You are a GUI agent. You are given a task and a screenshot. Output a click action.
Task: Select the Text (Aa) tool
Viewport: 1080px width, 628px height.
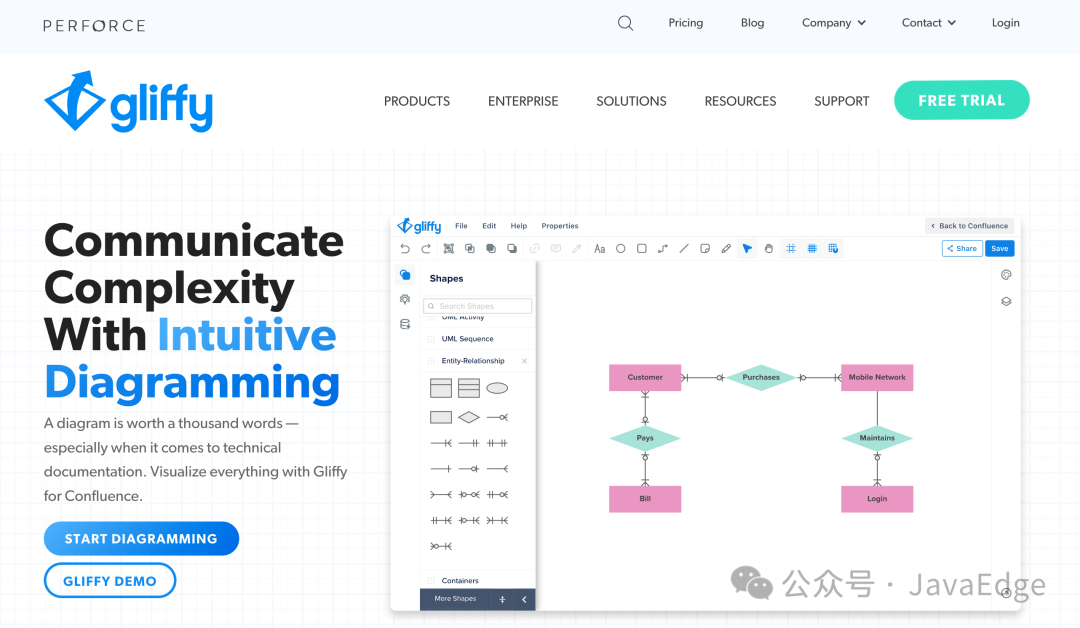(599, 249)
